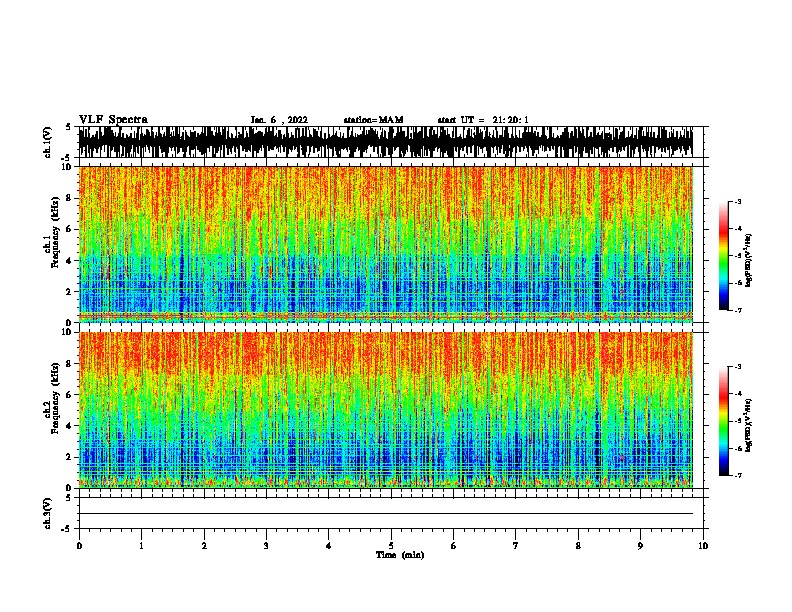The width and height of the screenshot is (792, 612).
Task: Click the "8" kHz tick on ch.2 frequency axis
Action: (x=69, y=364)
